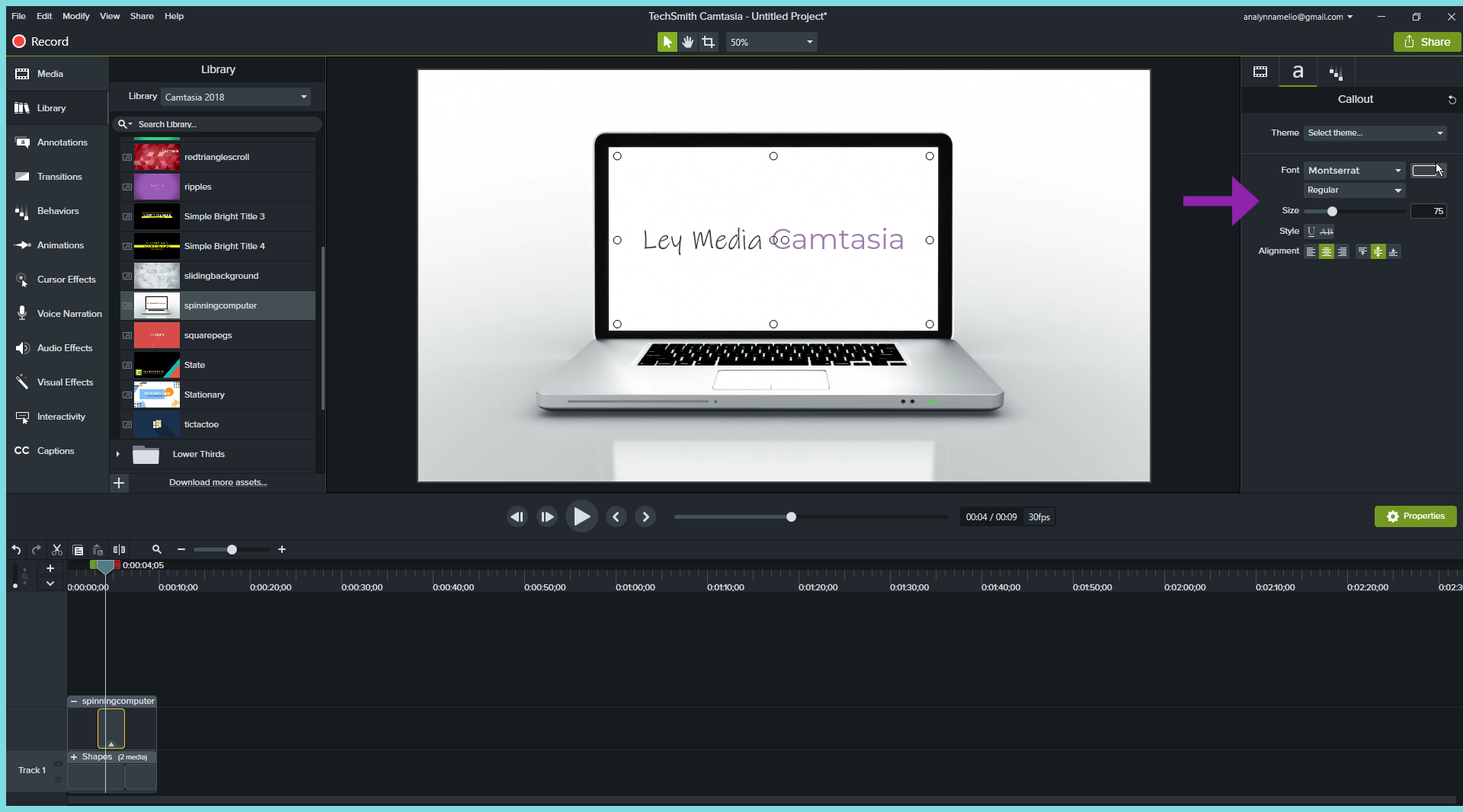Open Visual properties tab with film icon
The image size is (1463, 812).
click(x=1260, y=72)
